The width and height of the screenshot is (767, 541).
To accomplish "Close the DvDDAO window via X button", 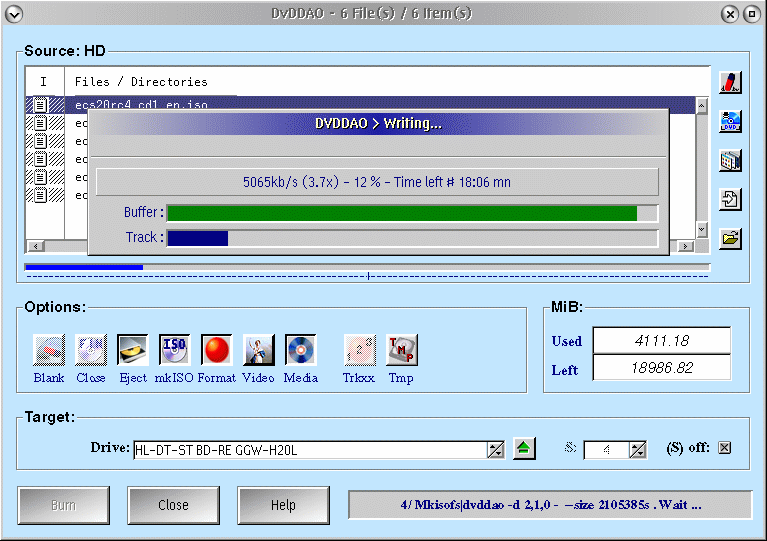I will coord(730,14).
